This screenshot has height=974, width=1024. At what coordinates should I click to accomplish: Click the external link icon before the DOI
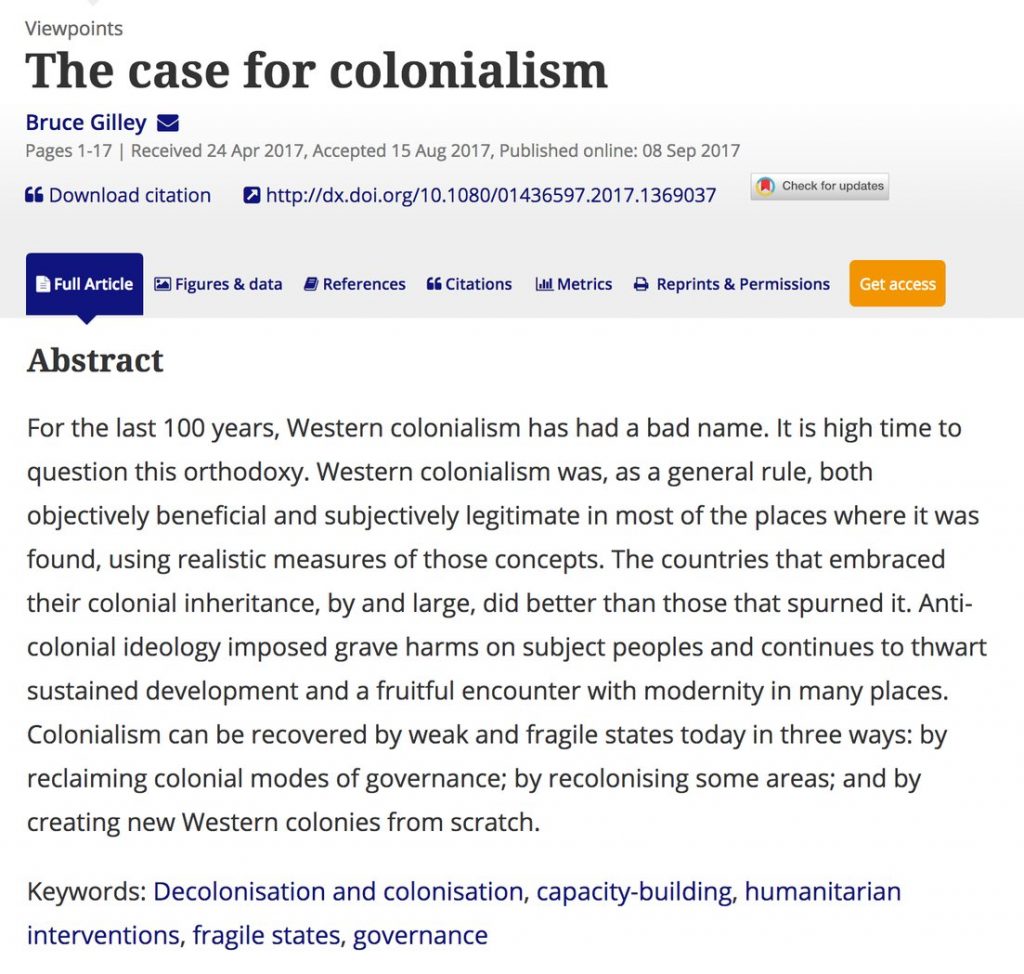[252, 195]
